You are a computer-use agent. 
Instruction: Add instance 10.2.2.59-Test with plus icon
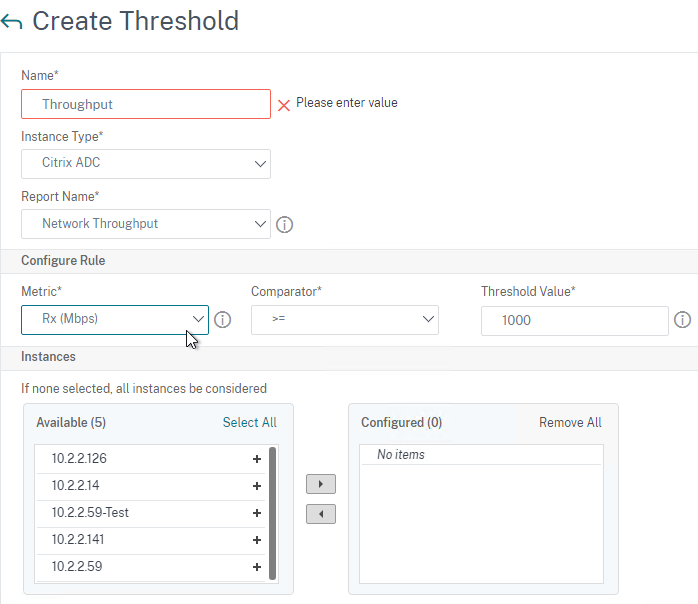tap(257, 513)
